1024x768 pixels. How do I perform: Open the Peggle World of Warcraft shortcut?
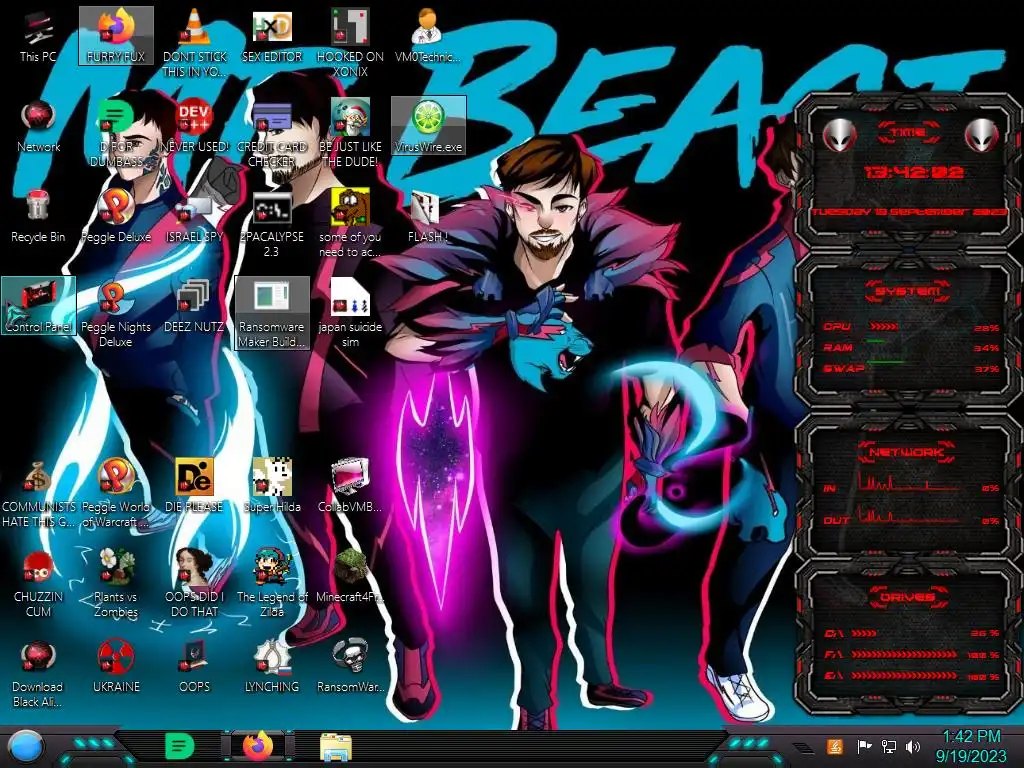click(116, 494)
